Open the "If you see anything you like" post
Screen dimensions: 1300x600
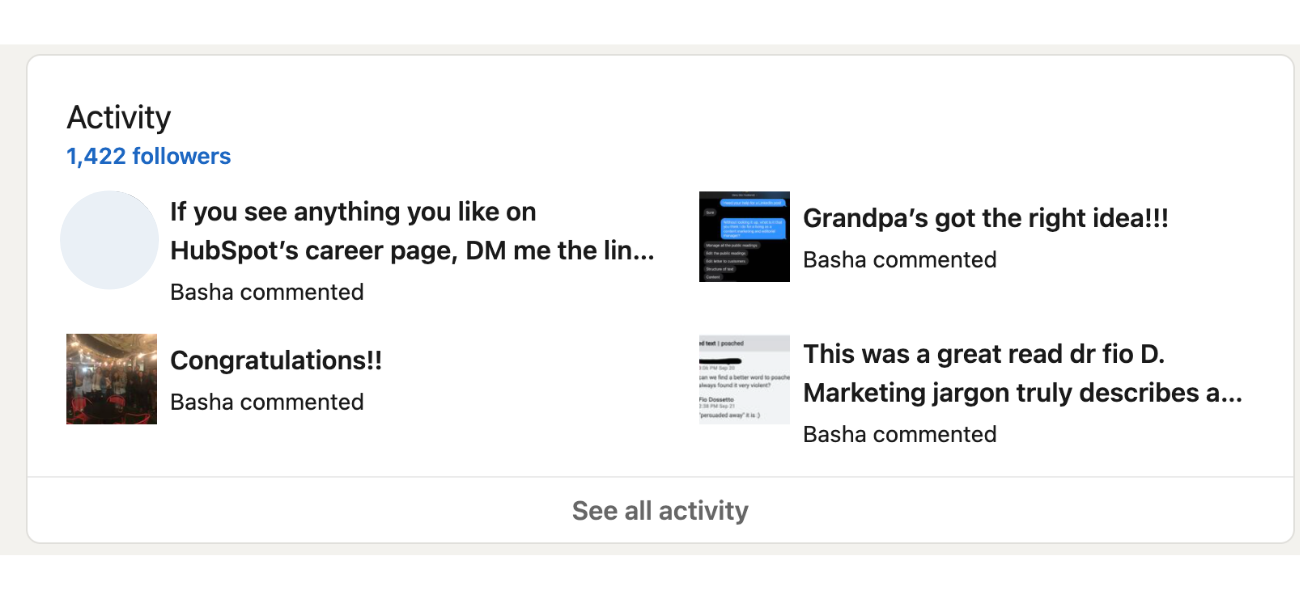(x=412, y=231)
